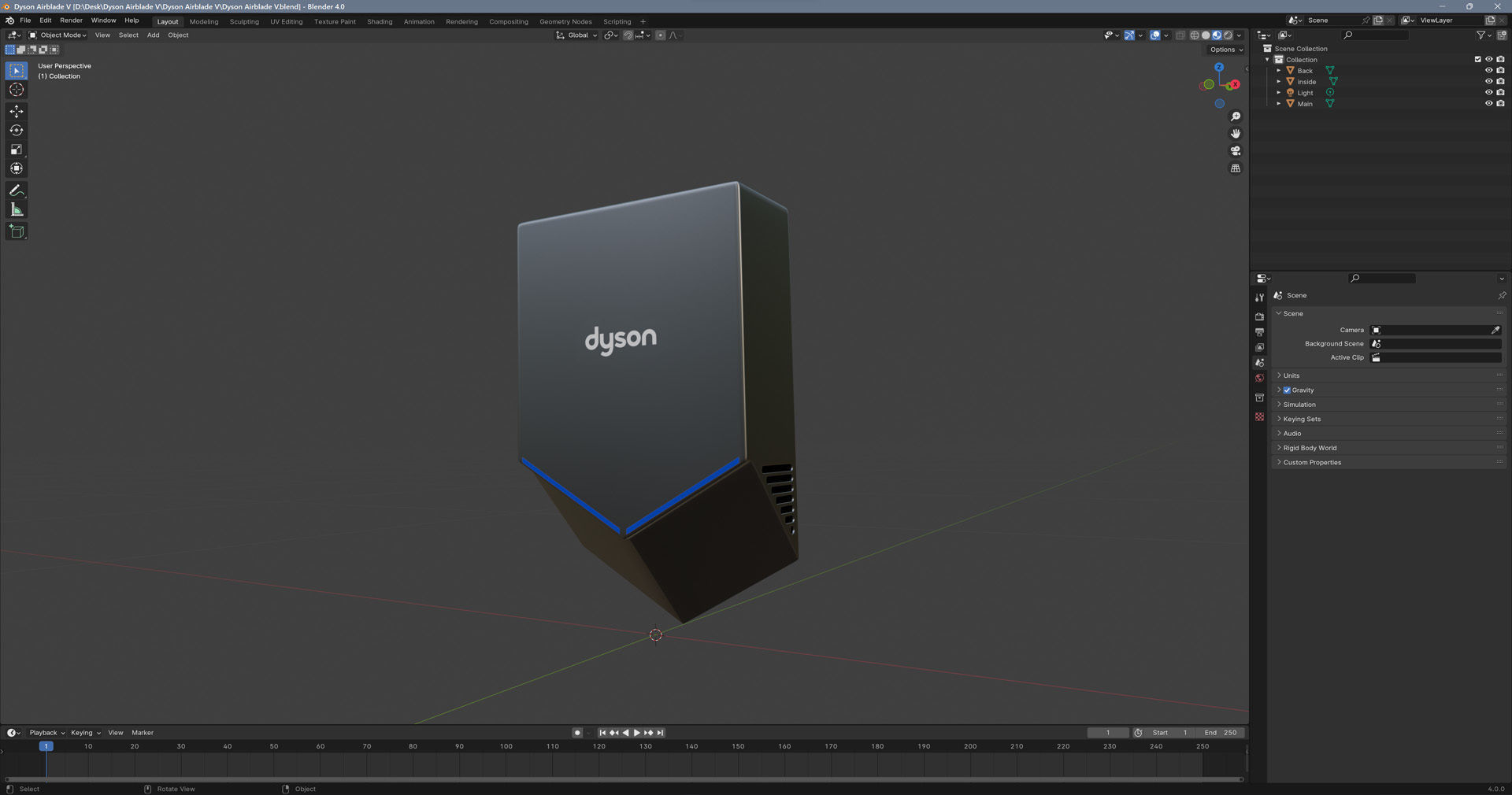
Task: Play the timeline animation forward
Action: tap(637, 733)
